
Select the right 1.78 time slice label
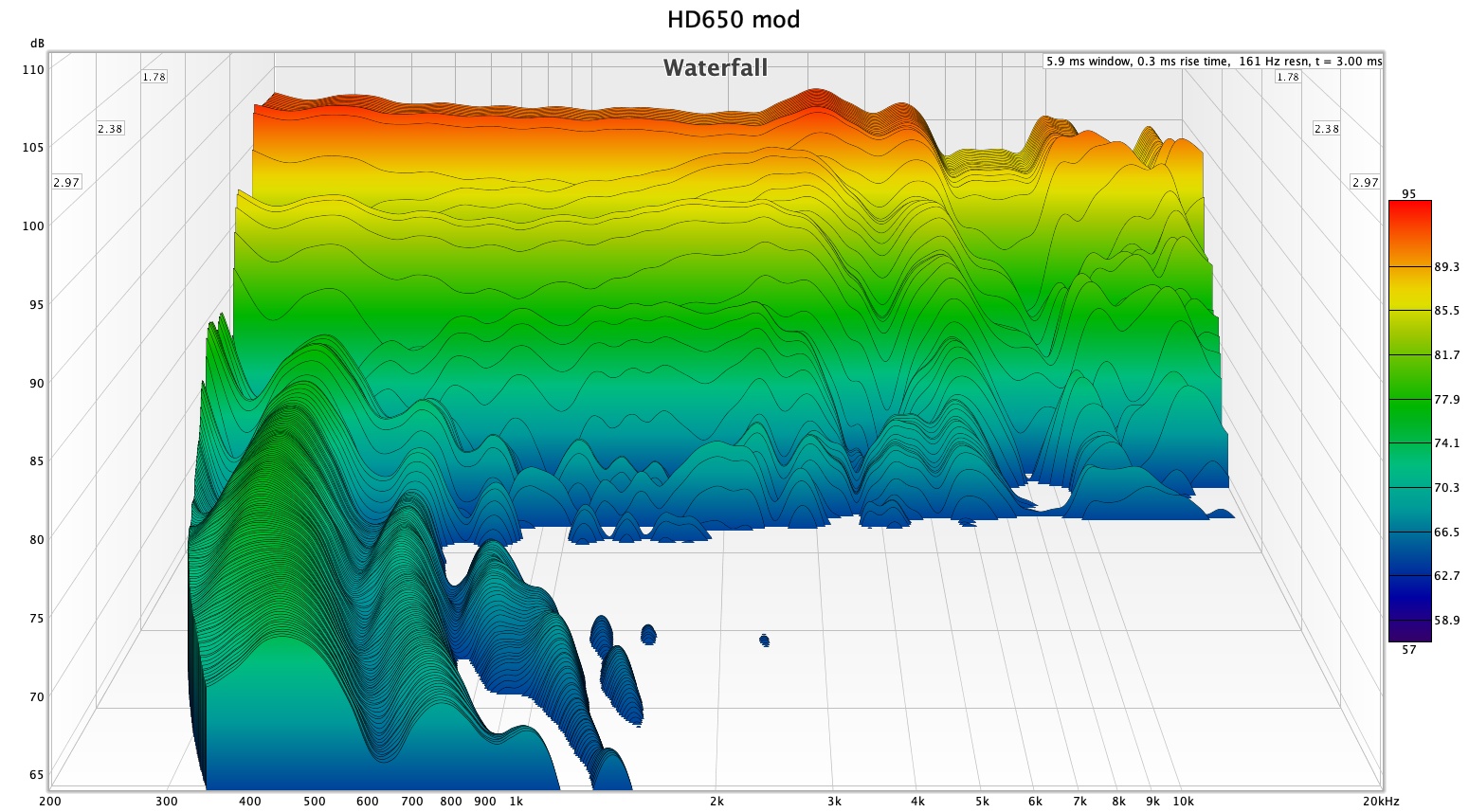coord(1287,77)
